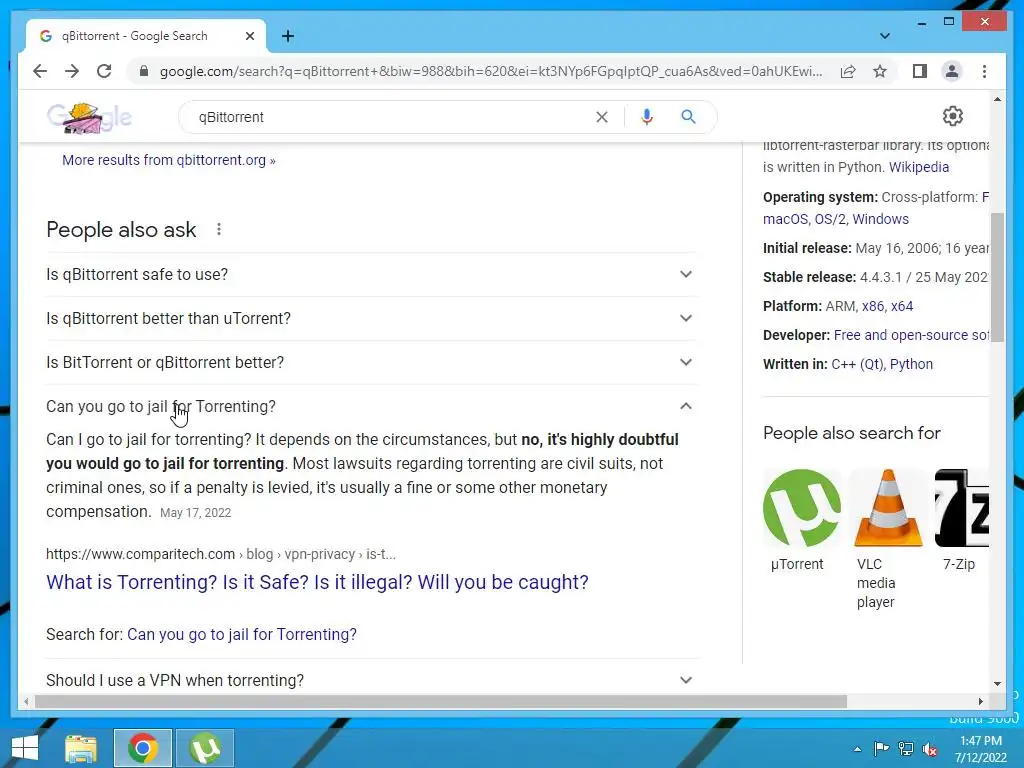
Task: Open the tab search chevron
Action: 885,36
